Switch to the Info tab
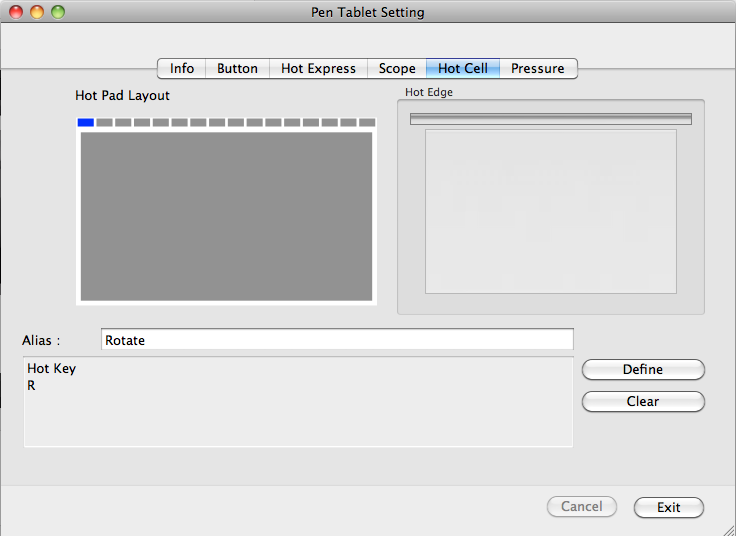The height and width of the screenshot is (536, 736). point(182,69)
